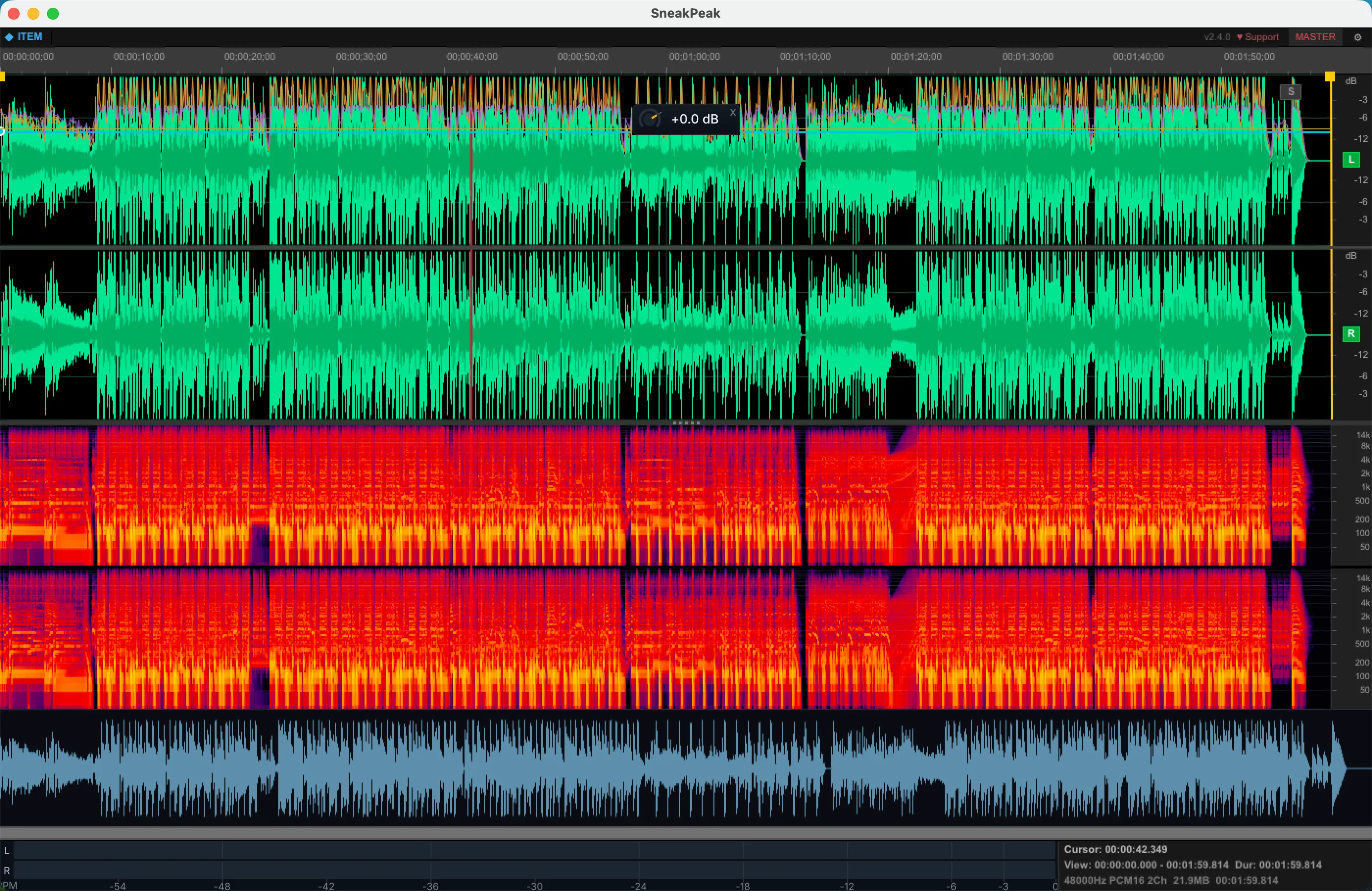Screen dimensions: 1372x891
Task: Click the -54 mark on meter scale
Action: [118, 886]
